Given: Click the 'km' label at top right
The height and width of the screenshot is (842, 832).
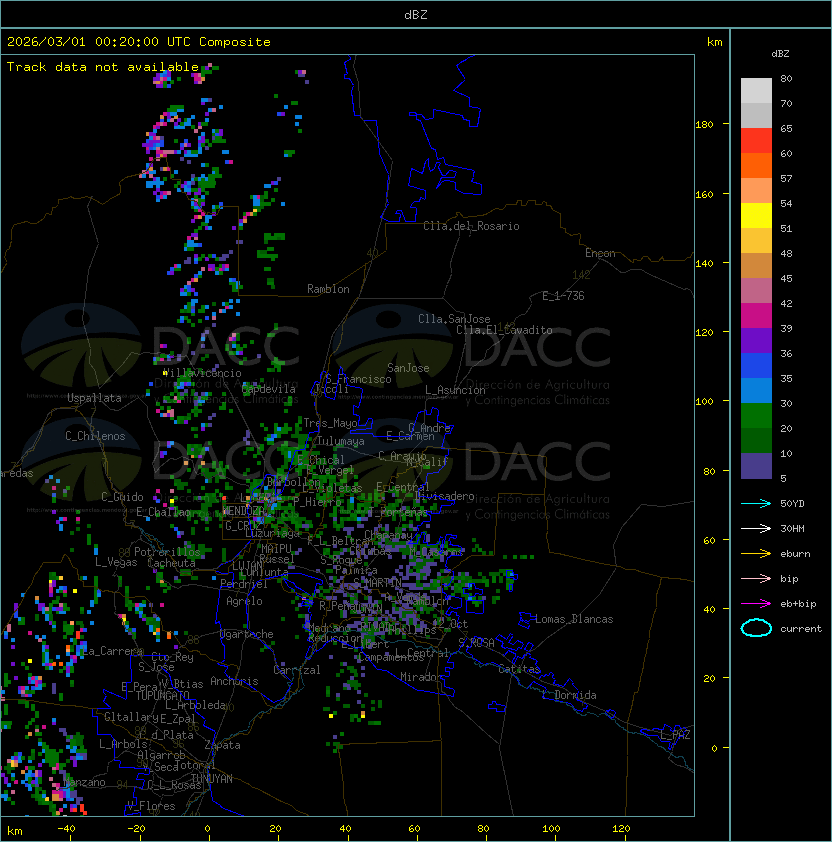Looking at the screenshot, I should click(x=714, y=42).
